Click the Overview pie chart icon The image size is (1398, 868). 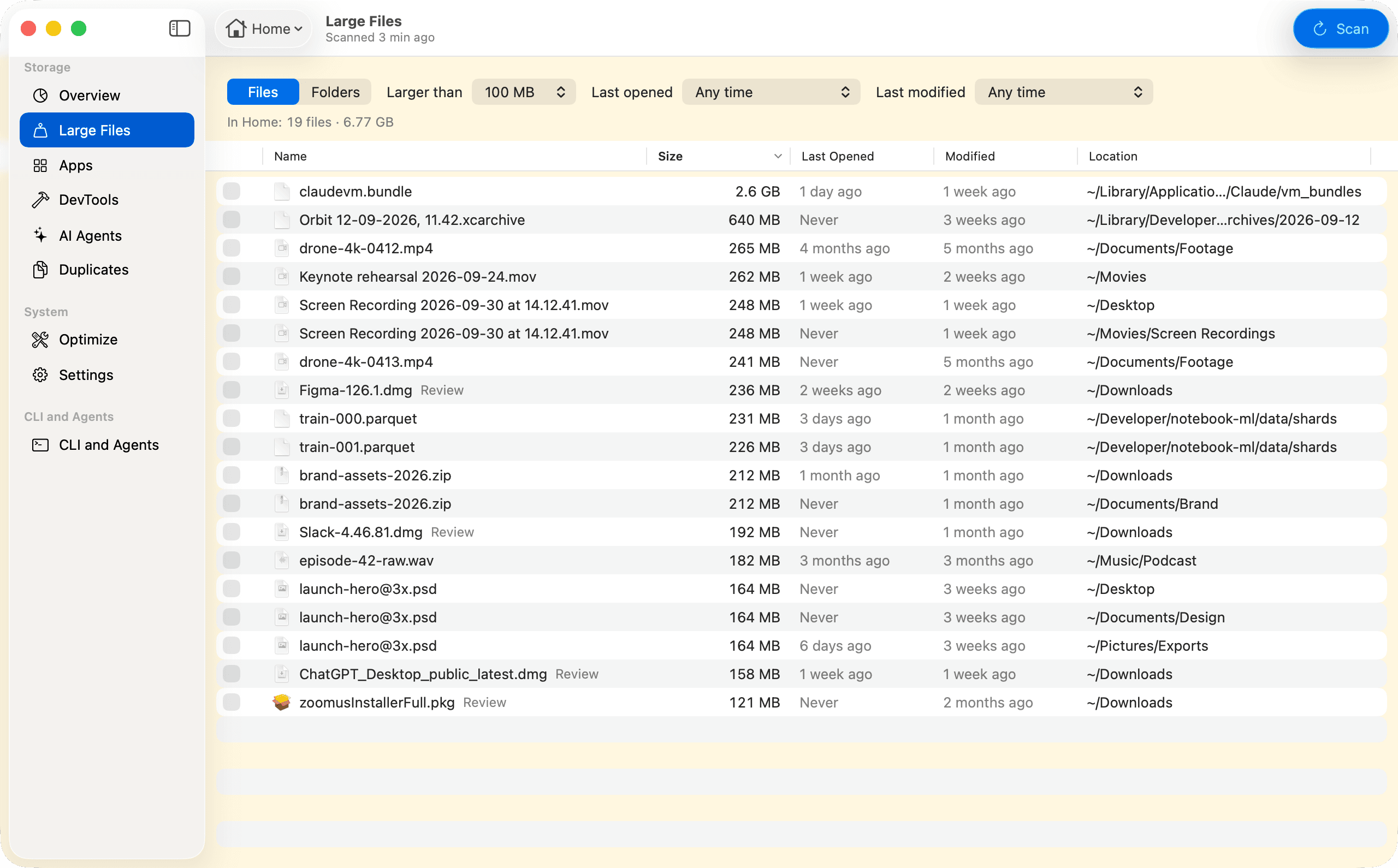pos(40,96)
